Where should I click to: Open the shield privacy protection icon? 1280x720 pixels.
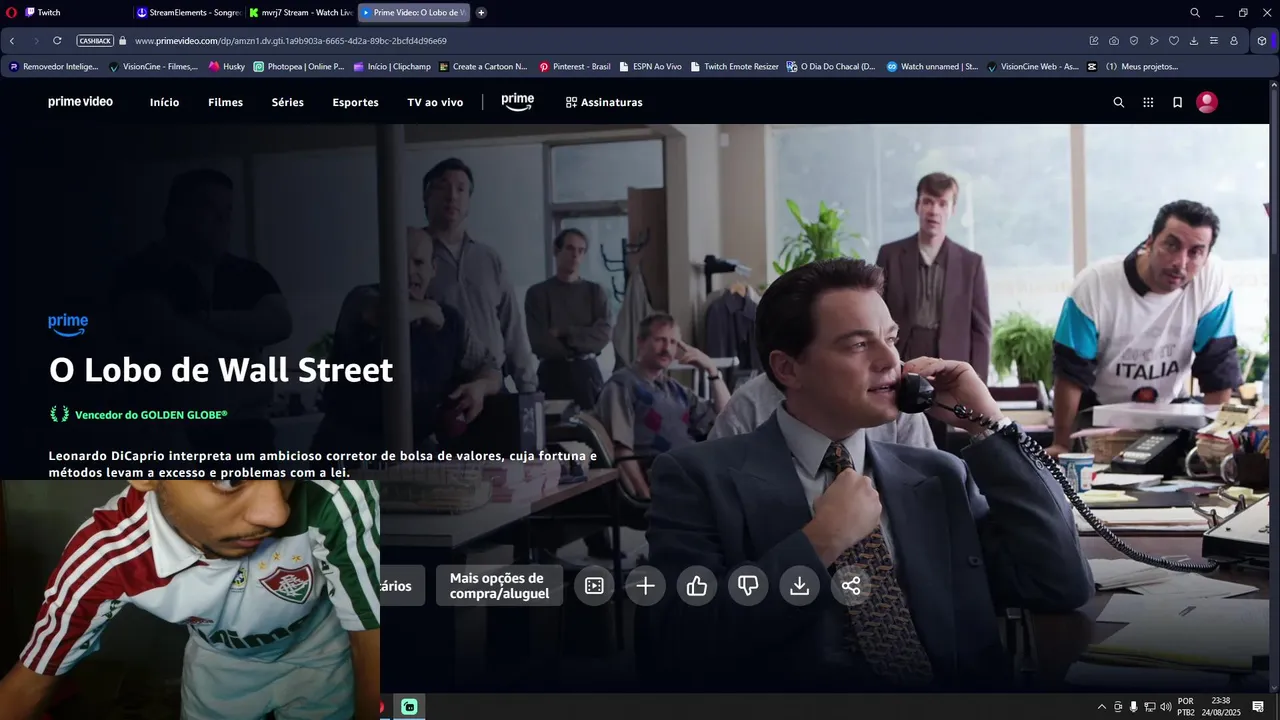[x=1134, y=41]
